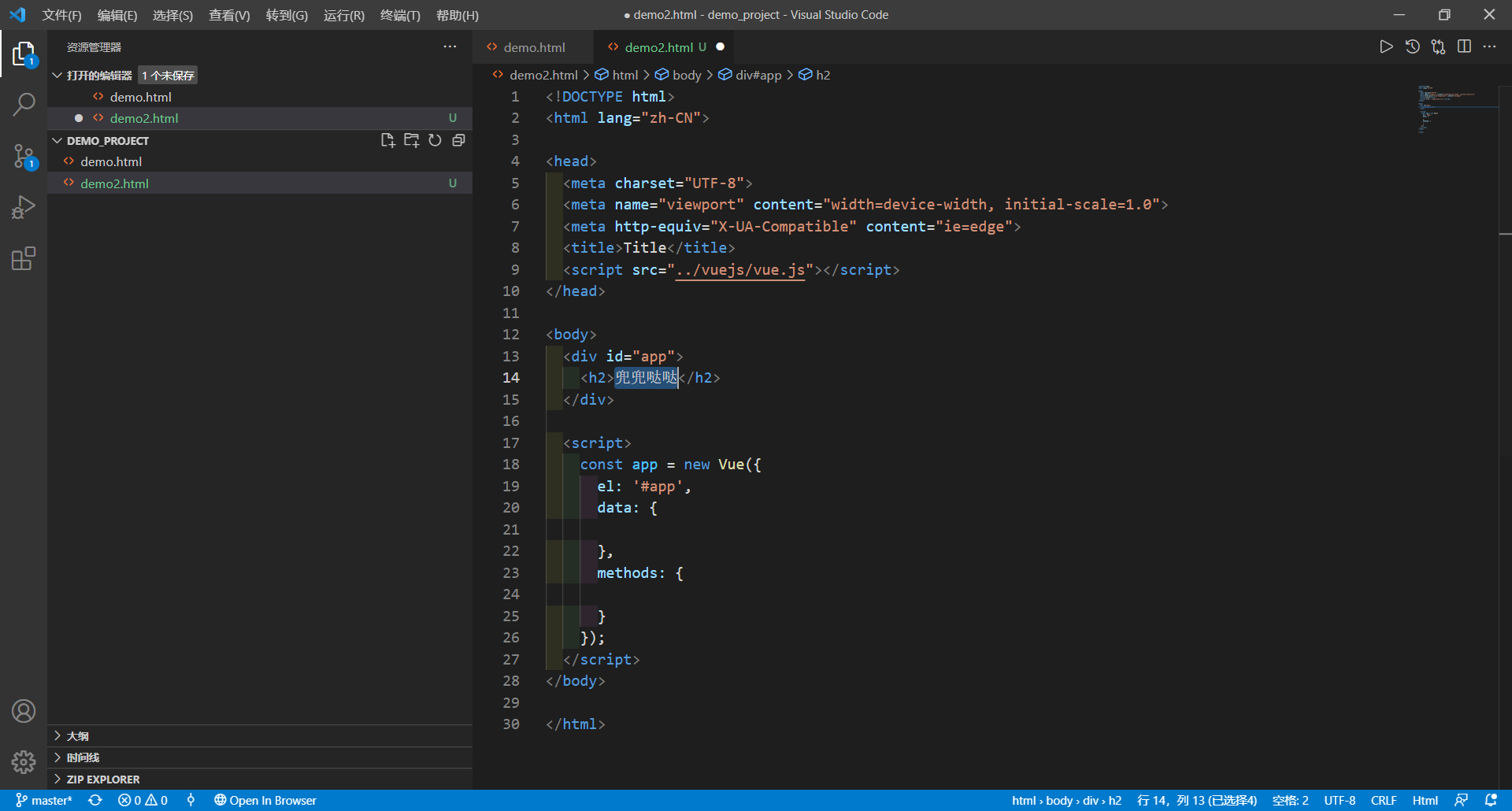The width and height of the screenshot is (1512, 811).
Task: Click New Folder icon in DEMO_PROJECT header
Action: pos(411,140)
